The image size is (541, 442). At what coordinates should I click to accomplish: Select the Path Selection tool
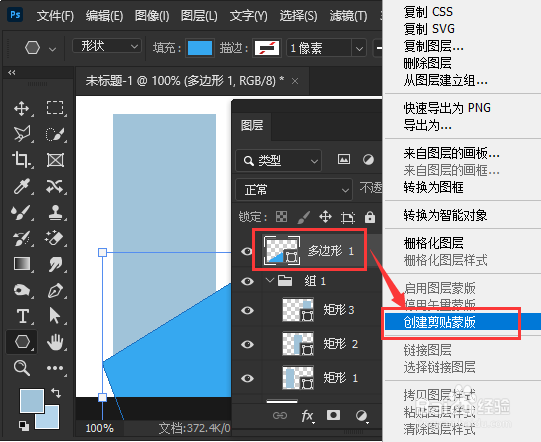(x=55, y=316)
